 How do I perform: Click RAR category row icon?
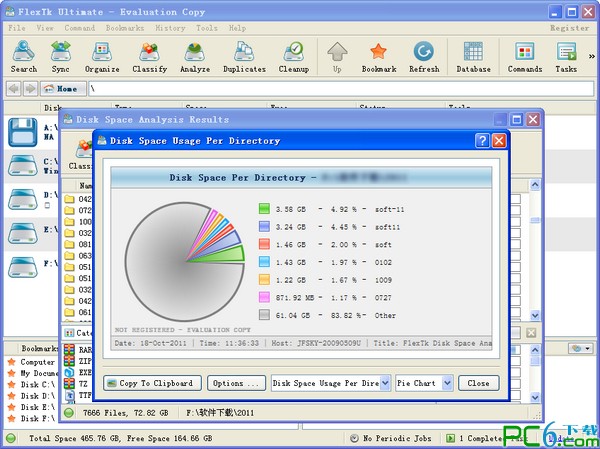[x=69, y=349]
